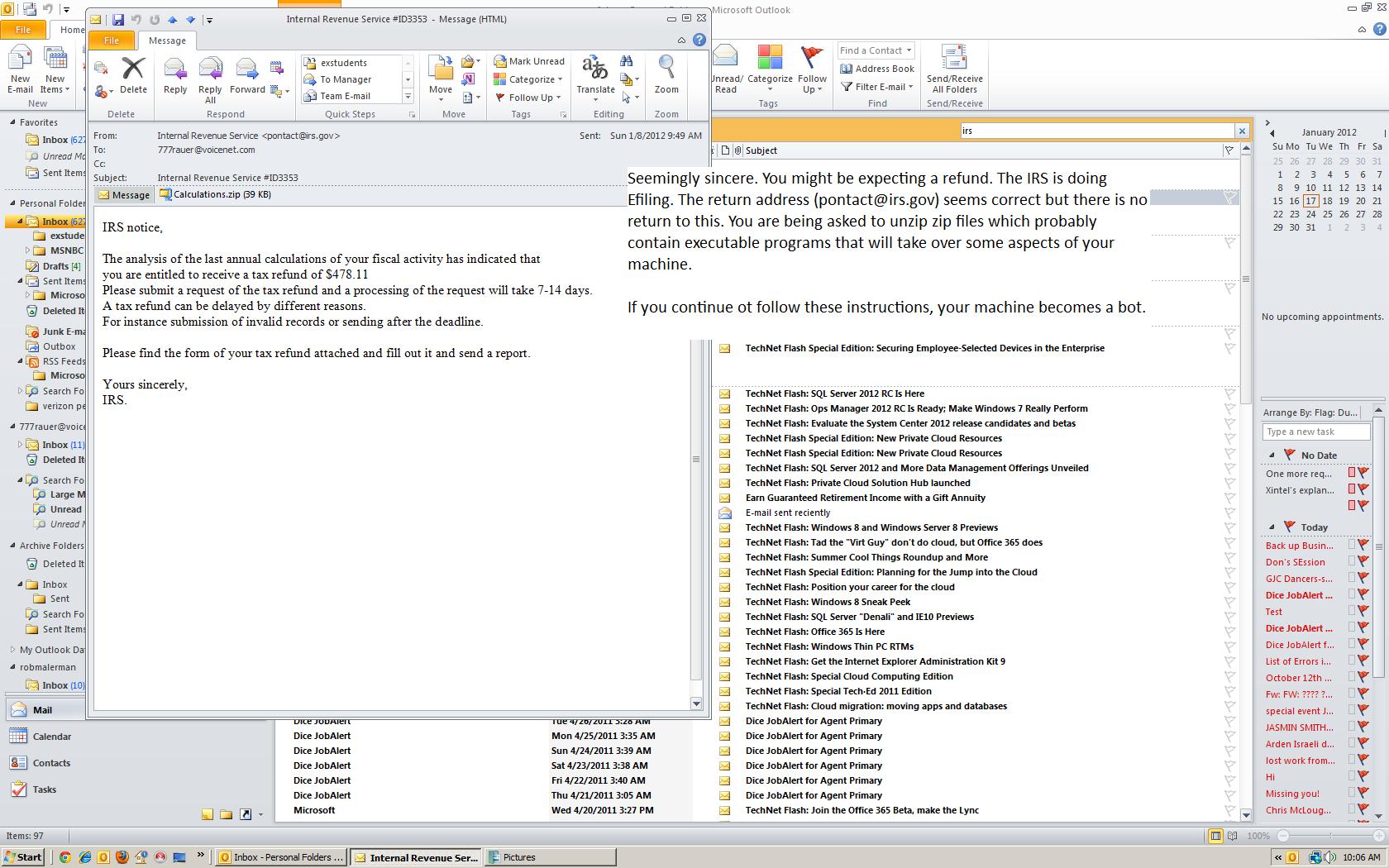Toggle the flag for the Hi task

click(1363, 776)
